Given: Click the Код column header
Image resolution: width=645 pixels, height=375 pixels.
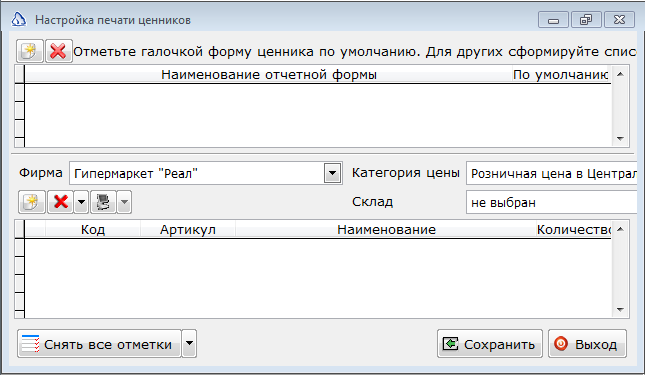Looking at the screenshot, I should coord(93,229).
